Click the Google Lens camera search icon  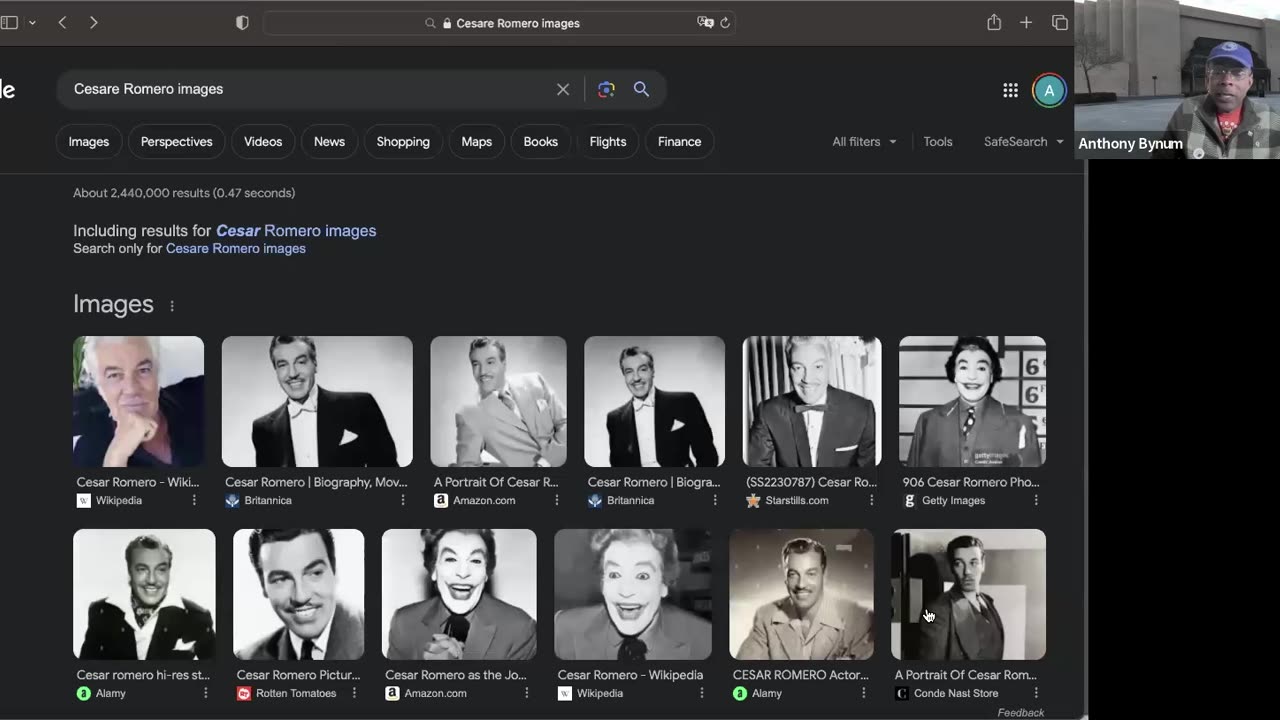606,89
